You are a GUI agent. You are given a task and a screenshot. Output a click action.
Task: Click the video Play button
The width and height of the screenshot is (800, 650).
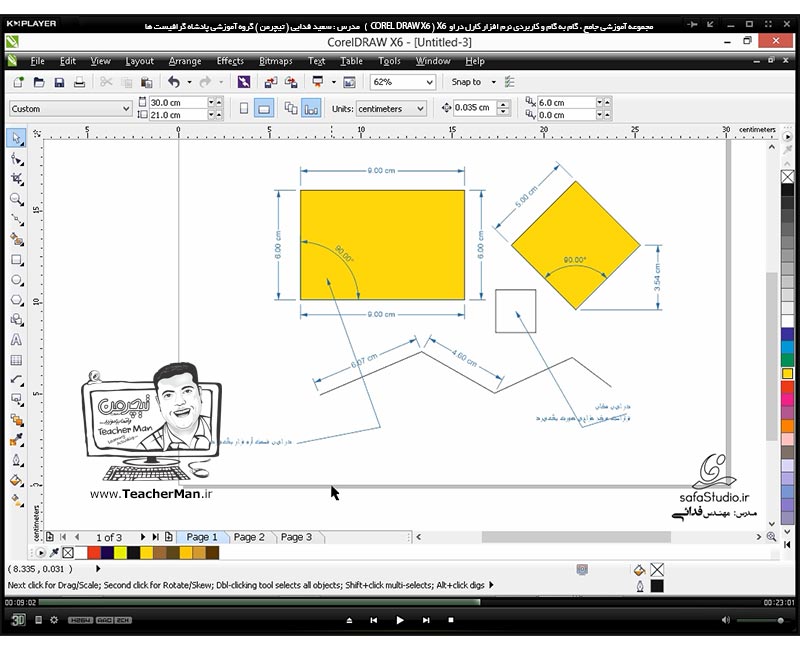(399, 620)
